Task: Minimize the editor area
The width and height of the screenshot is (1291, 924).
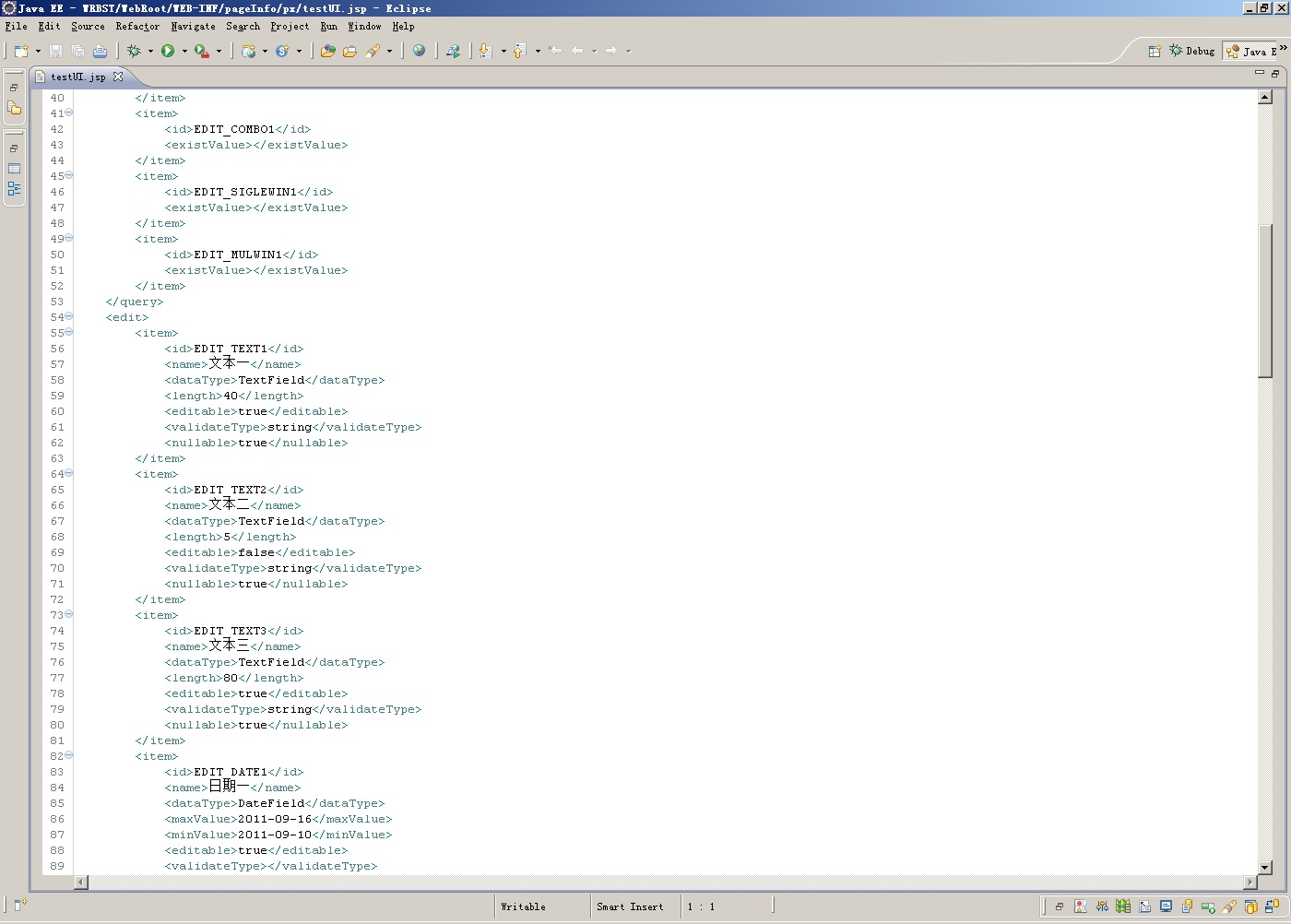Action: pyautogui.click(x=1259, y=73)
